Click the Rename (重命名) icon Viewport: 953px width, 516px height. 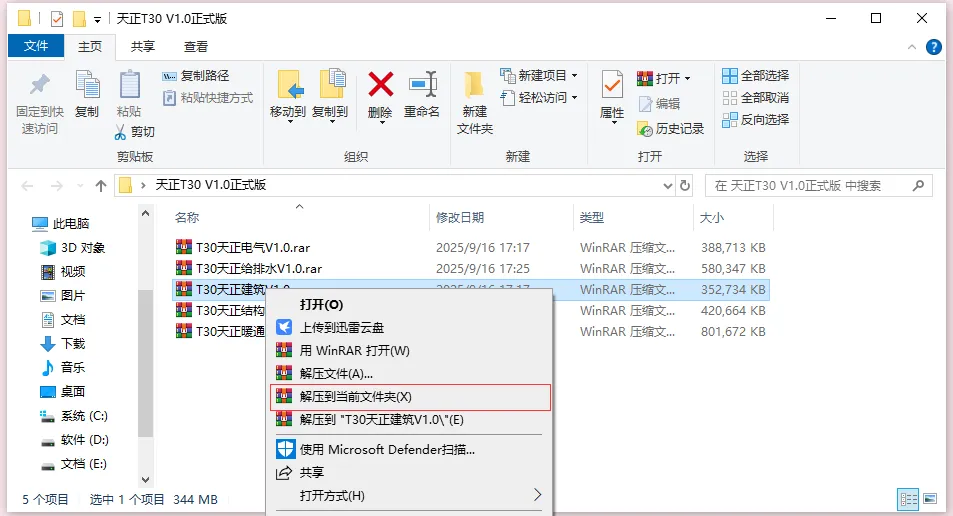423,84
